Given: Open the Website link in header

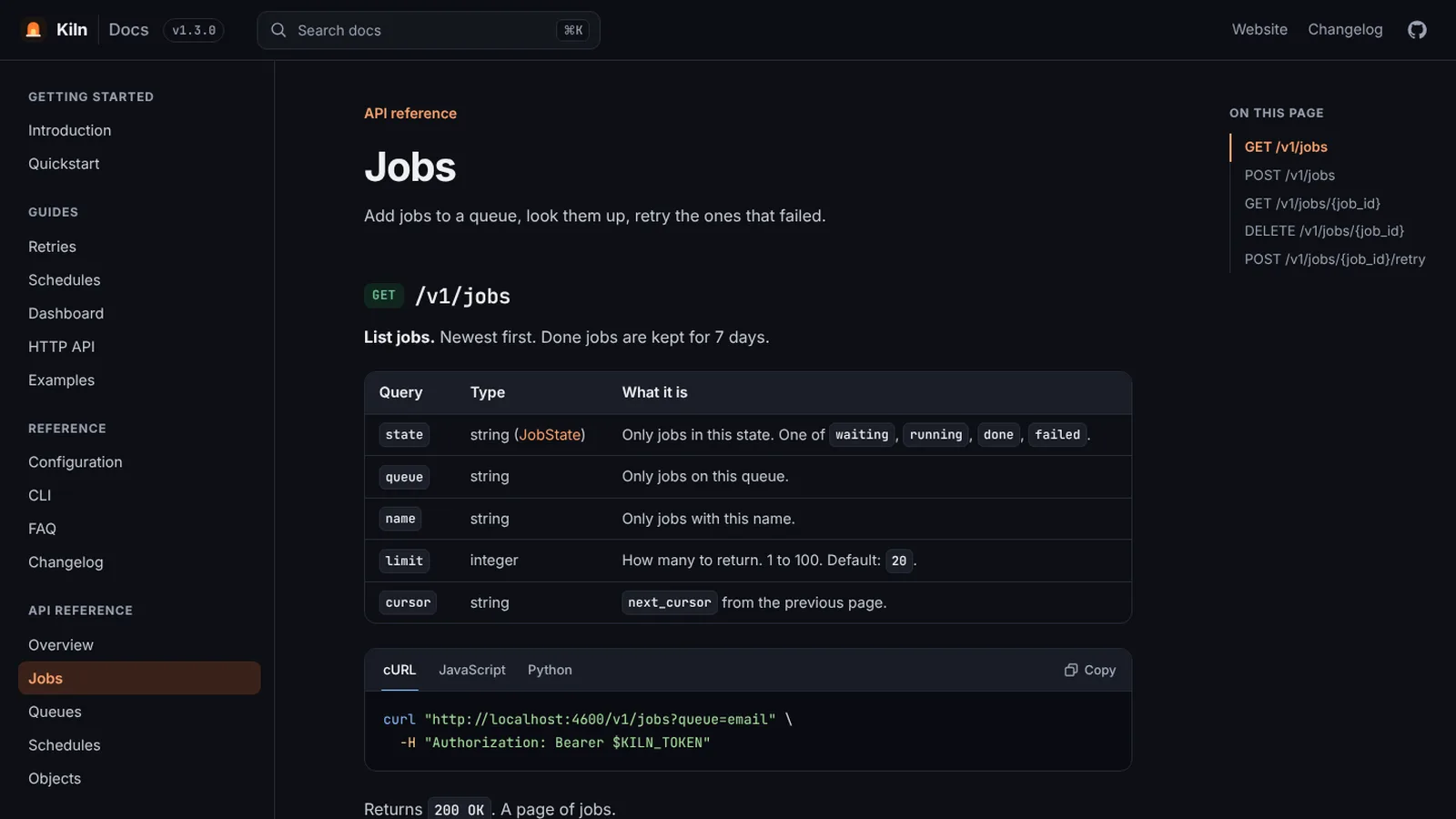Looking at the screenshot, I should coord(1259,30).
